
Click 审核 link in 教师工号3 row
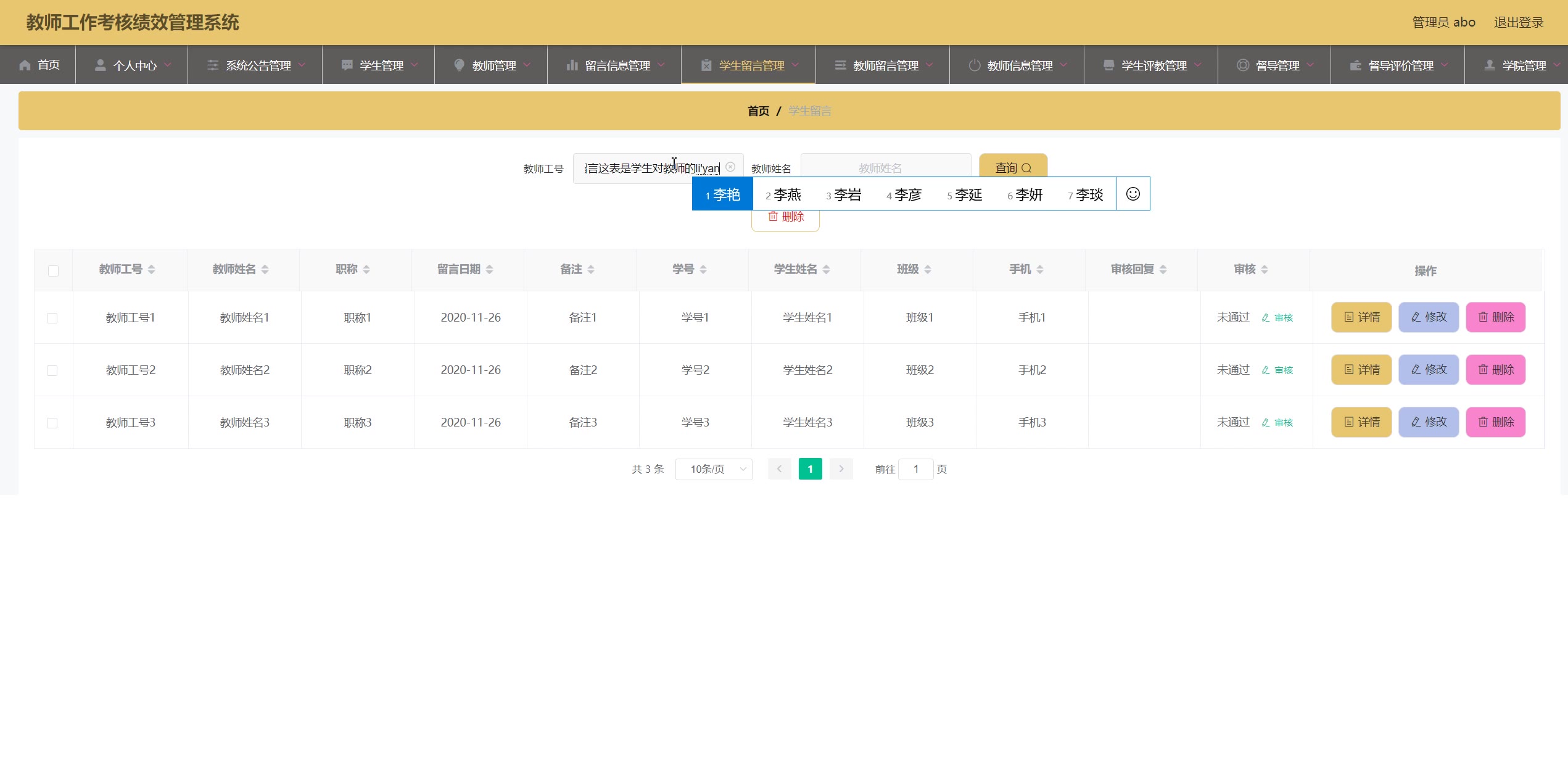click(1277, 423)
